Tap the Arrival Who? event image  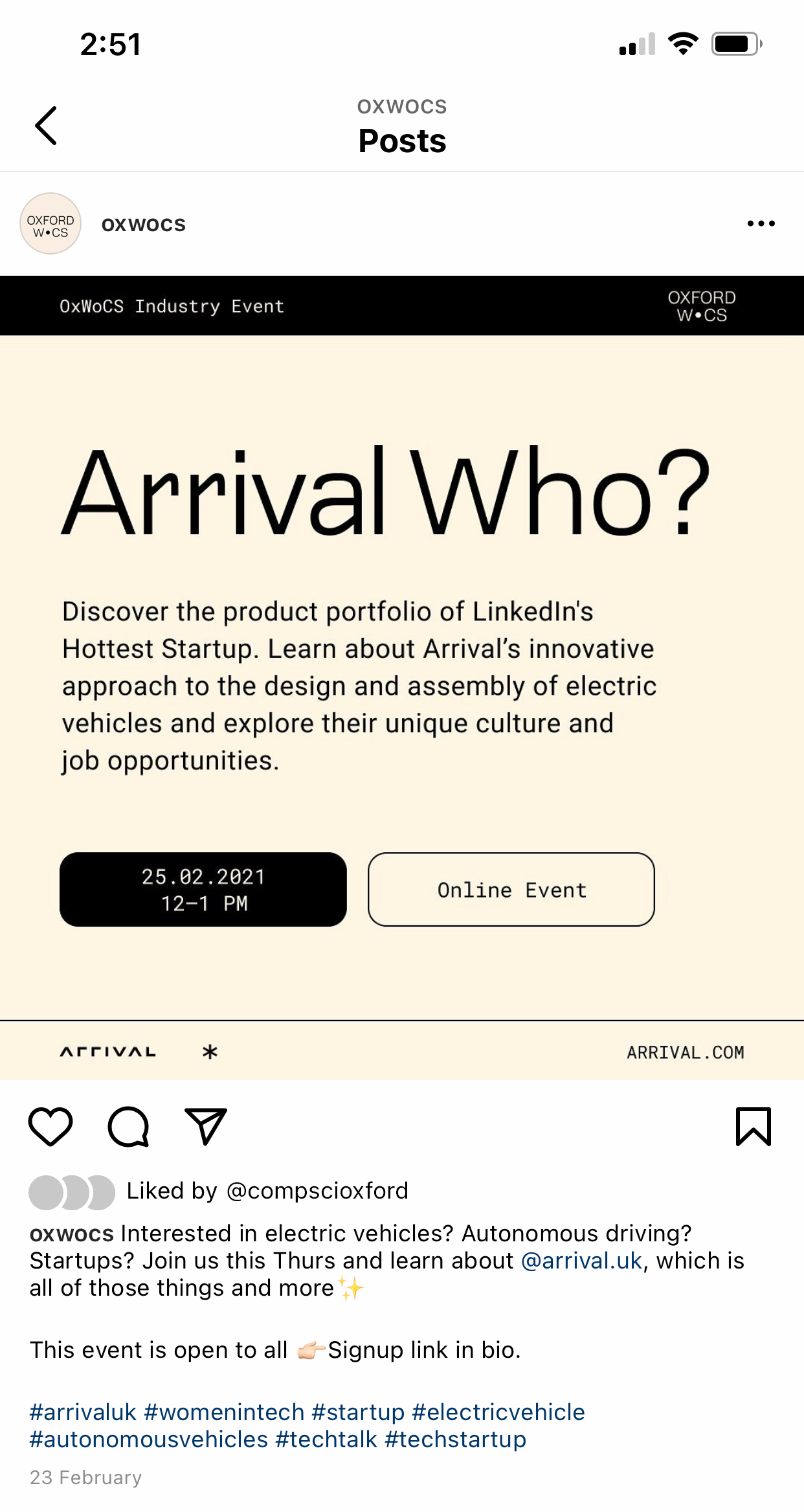click(x=402, y=677)
